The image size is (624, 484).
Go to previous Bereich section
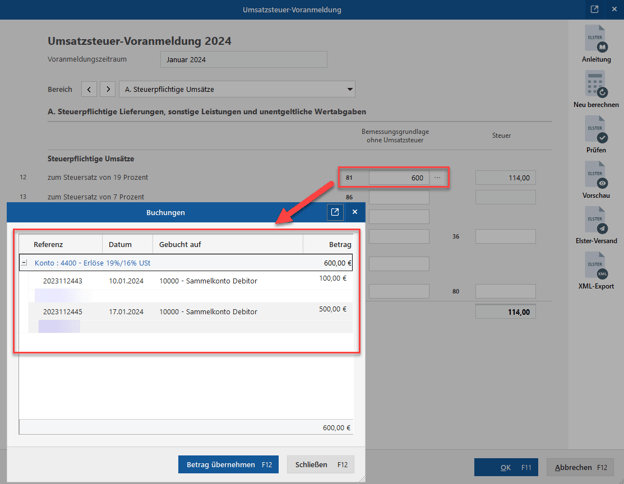89,89
